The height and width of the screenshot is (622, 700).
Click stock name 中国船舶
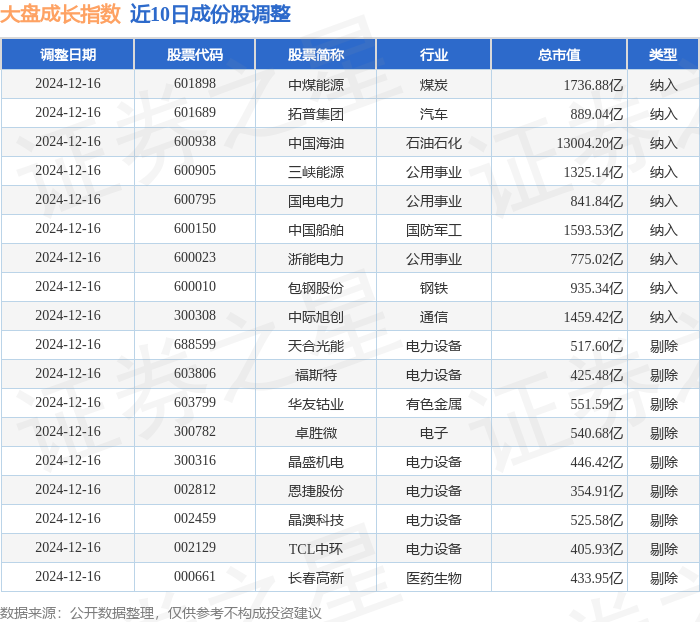[316, 230]
